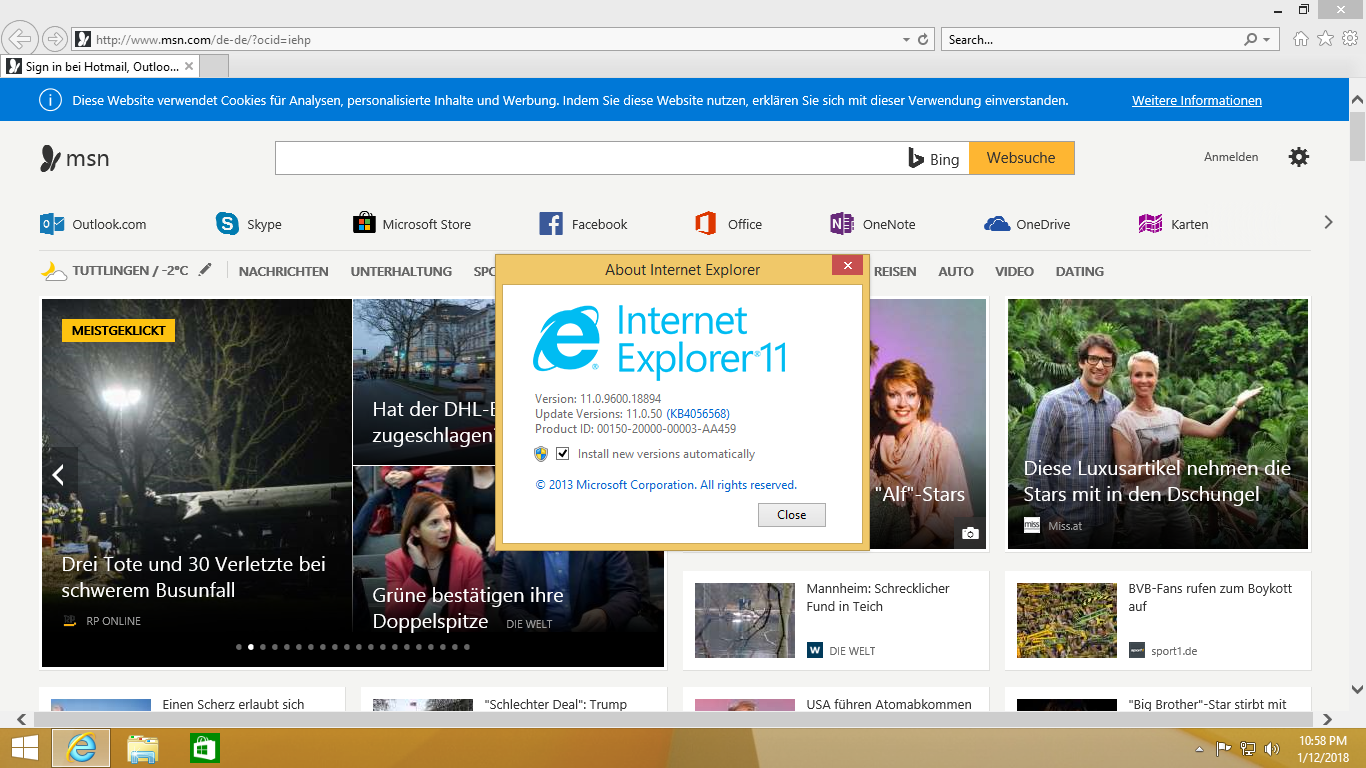Open the VIDEO menu
Screen dimensions: 1366x768
(1014, 271)
